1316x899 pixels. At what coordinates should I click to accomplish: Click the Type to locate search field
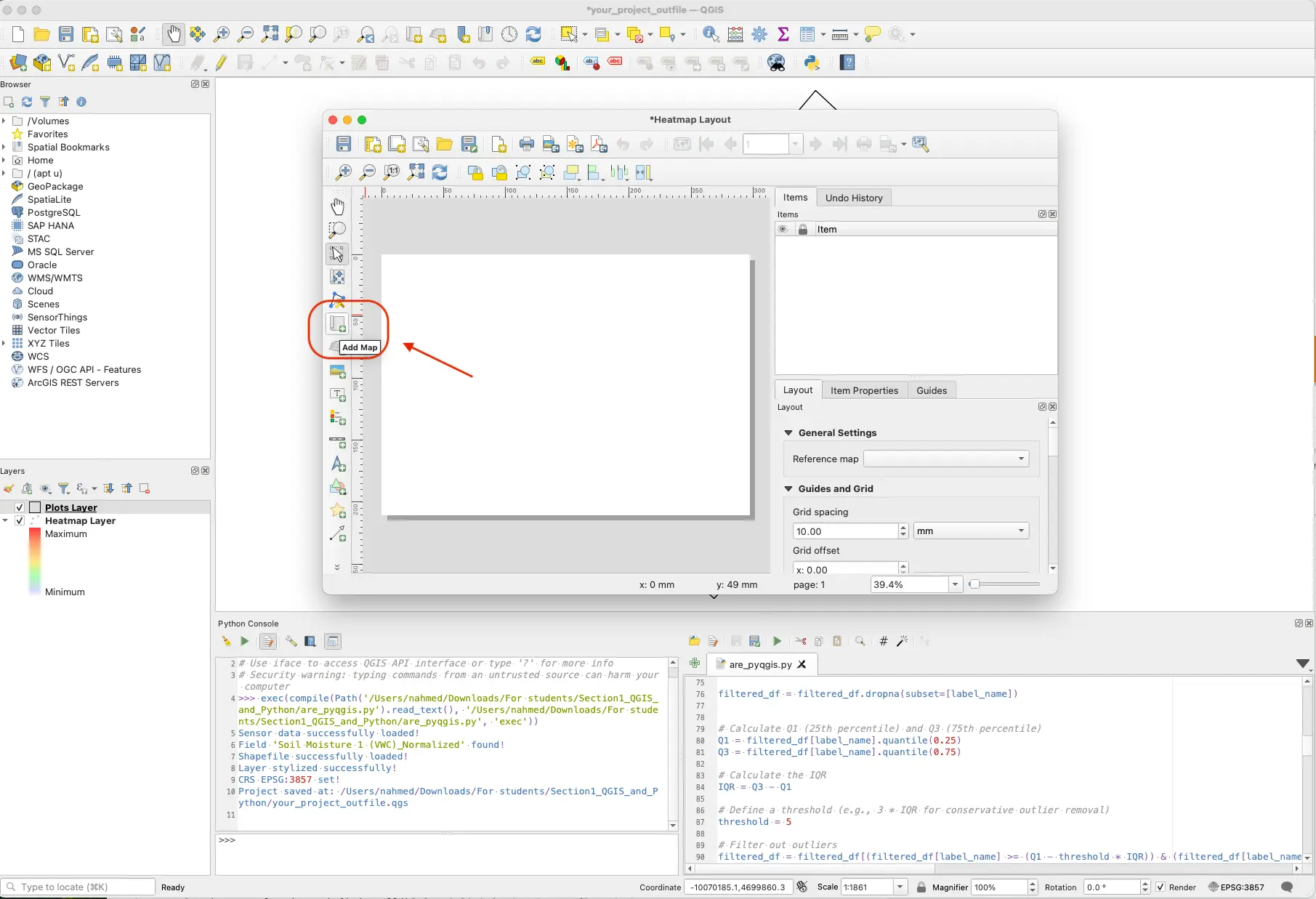tap(78, 887)
